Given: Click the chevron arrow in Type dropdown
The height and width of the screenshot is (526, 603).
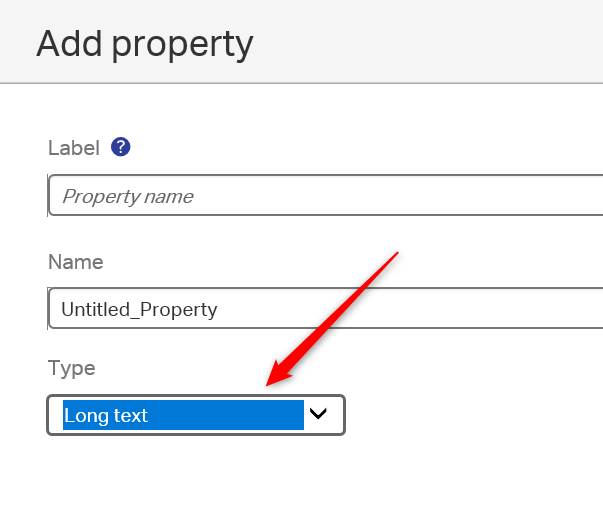Looking at the screenshot, I should coord(319,415).
